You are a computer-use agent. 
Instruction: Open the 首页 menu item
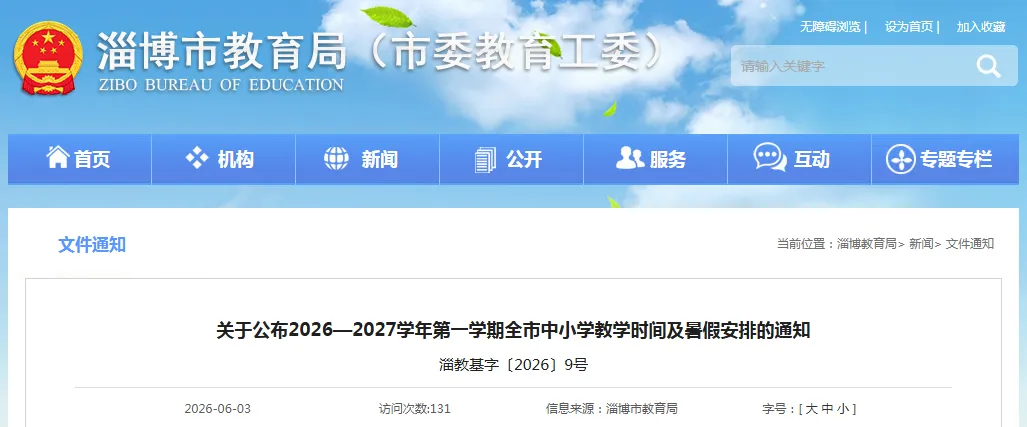click(x=79, y=159)
